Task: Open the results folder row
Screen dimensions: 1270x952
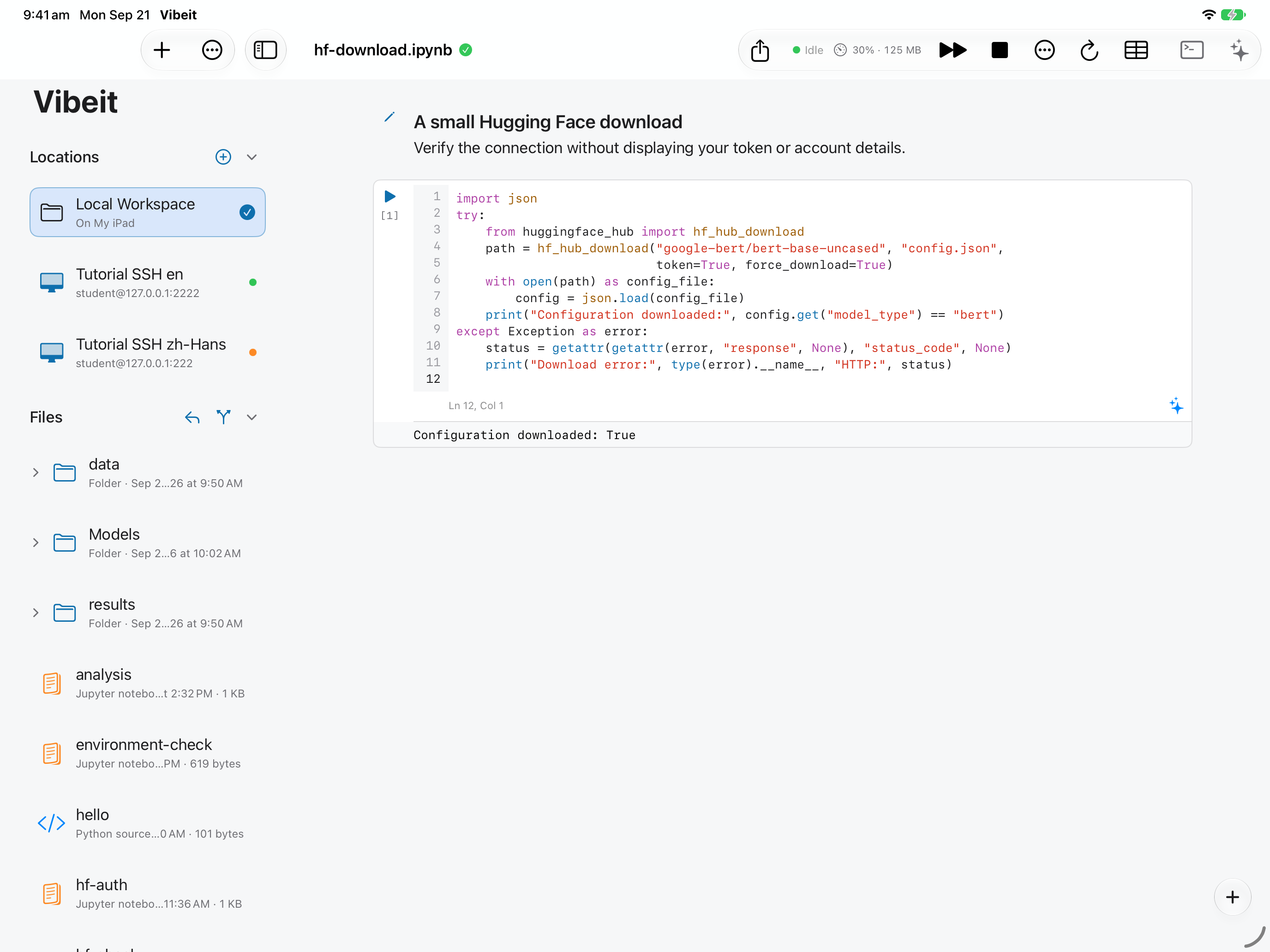Action: [148, 612]
